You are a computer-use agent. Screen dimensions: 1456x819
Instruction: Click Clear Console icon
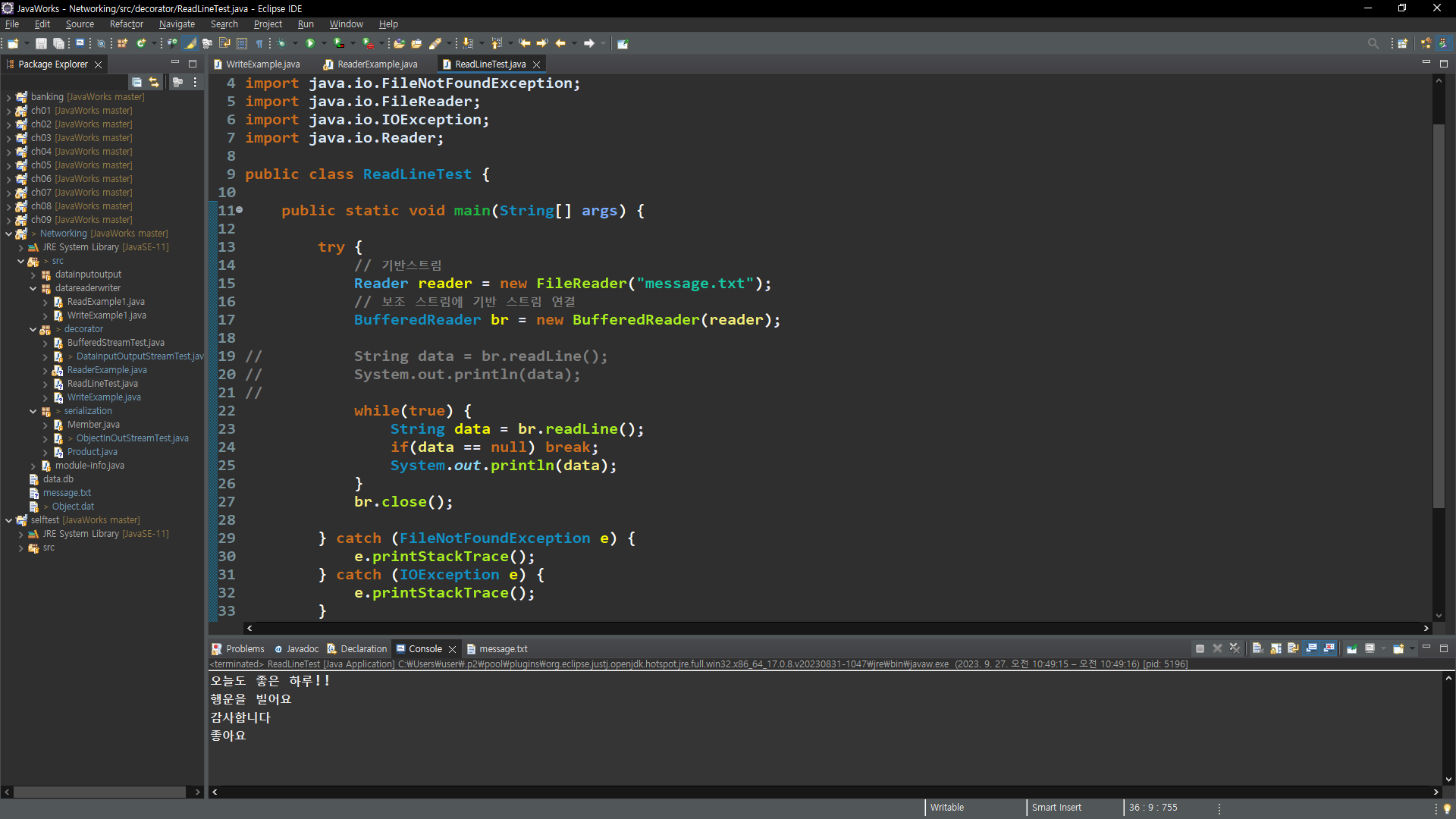[1257, 648]
